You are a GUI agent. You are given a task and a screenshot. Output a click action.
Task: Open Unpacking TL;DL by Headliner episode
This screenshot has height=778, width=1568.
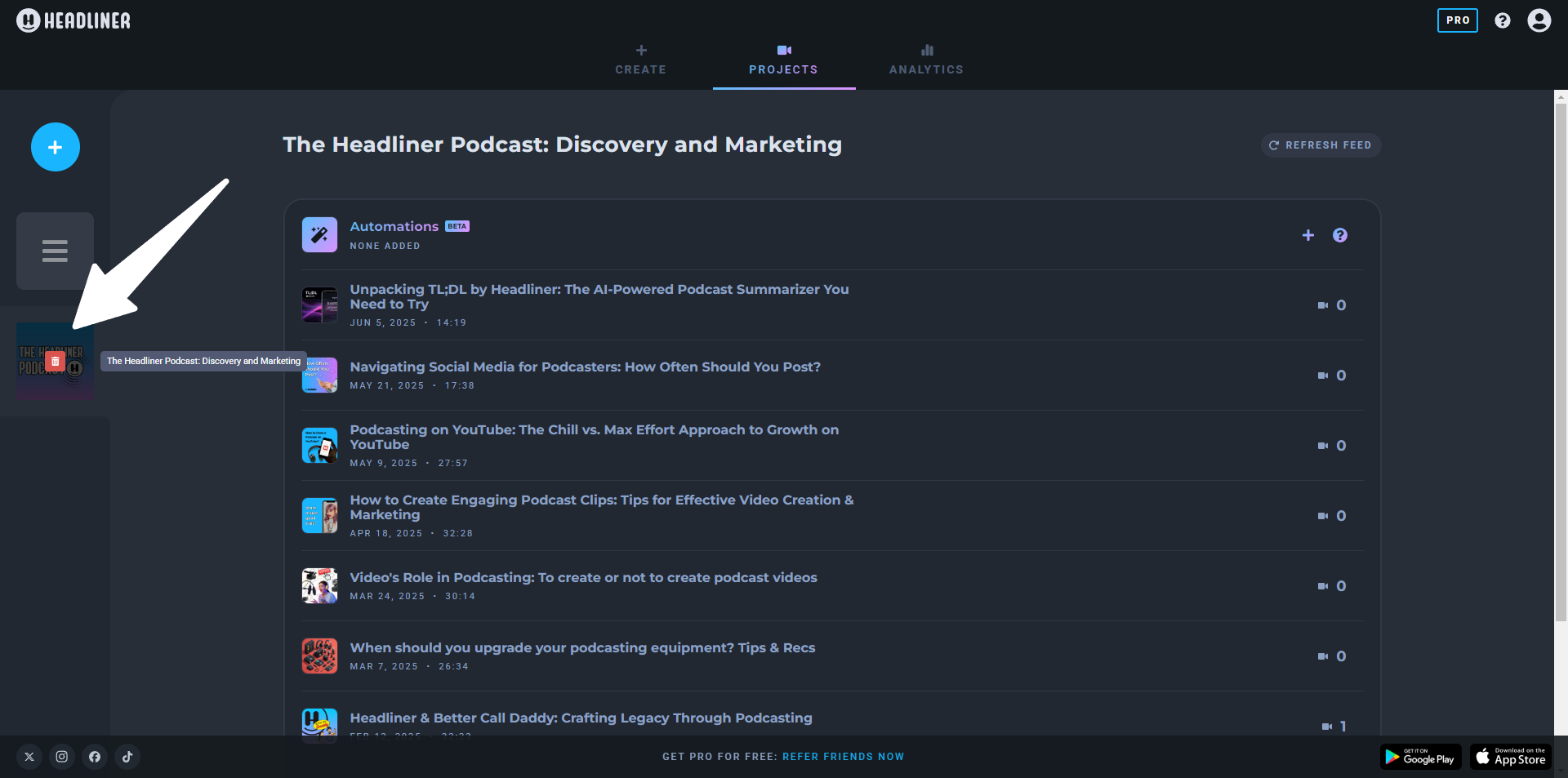tap(599, 296)
